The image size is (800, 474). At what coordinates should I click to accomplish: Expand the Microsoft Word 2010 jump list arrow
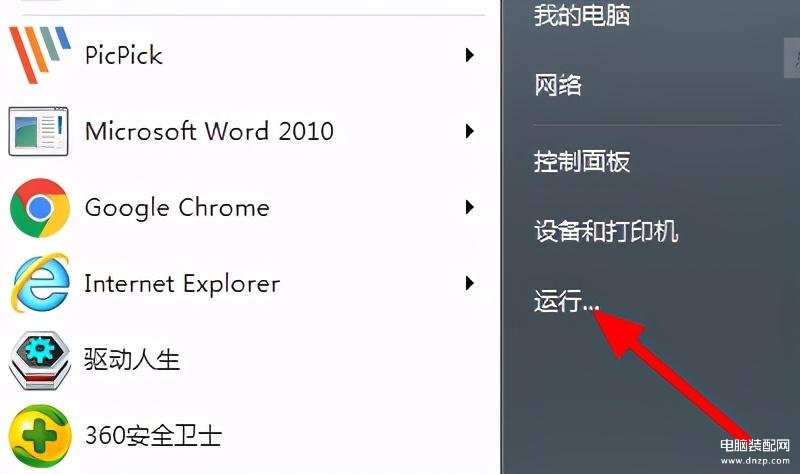pos(469,131)
